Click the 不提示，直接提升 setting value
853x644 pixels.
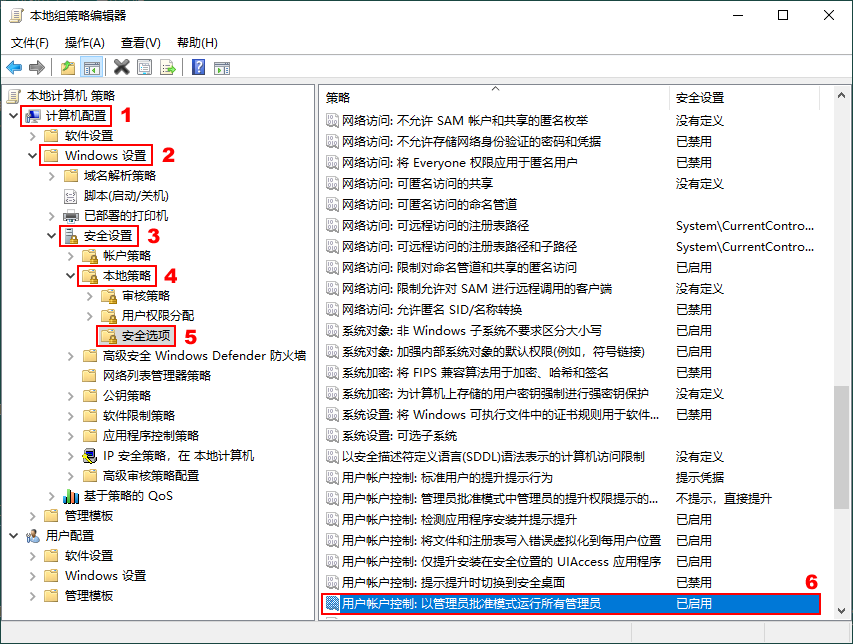tap(724, 499)
